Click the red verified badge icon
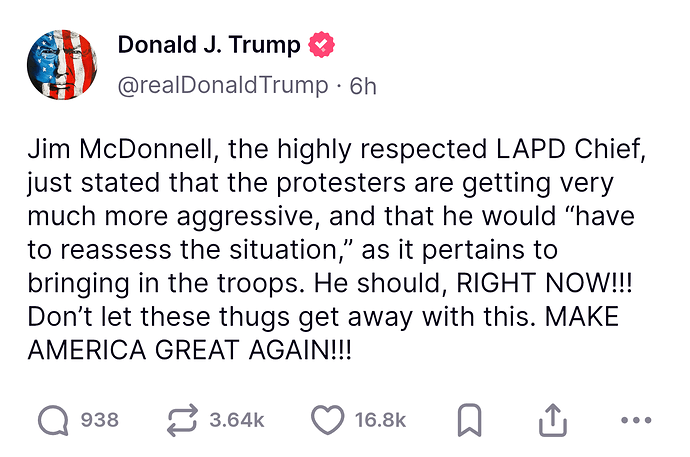 [x=321, y=45]
